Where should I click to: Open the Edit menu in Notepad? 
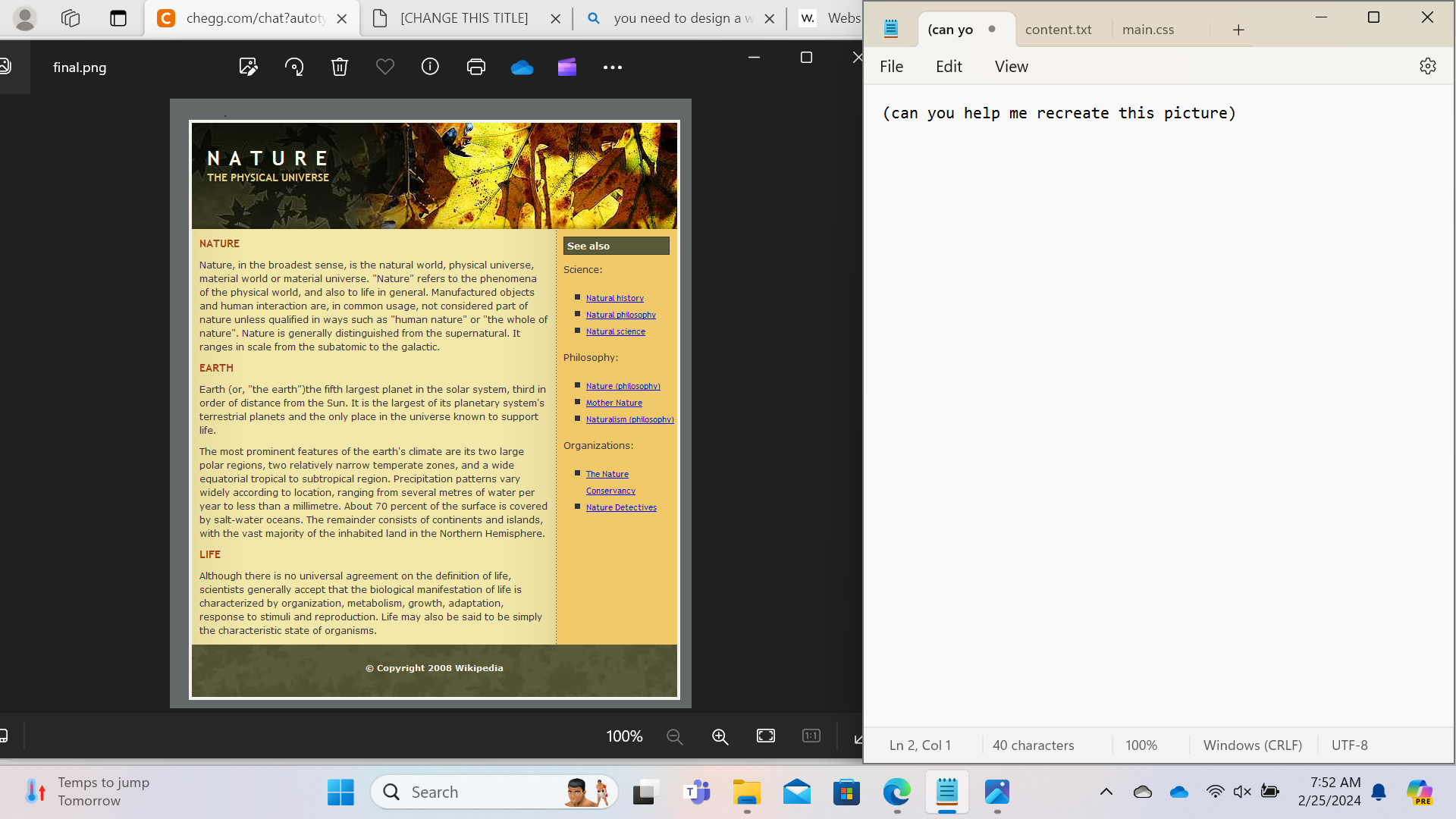pyautogui.click(x=948, y=66)
